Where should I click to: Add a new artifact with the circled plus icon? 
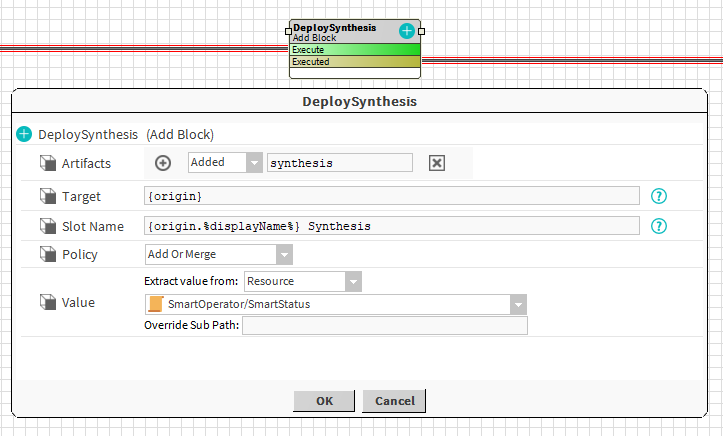[165, 163]
